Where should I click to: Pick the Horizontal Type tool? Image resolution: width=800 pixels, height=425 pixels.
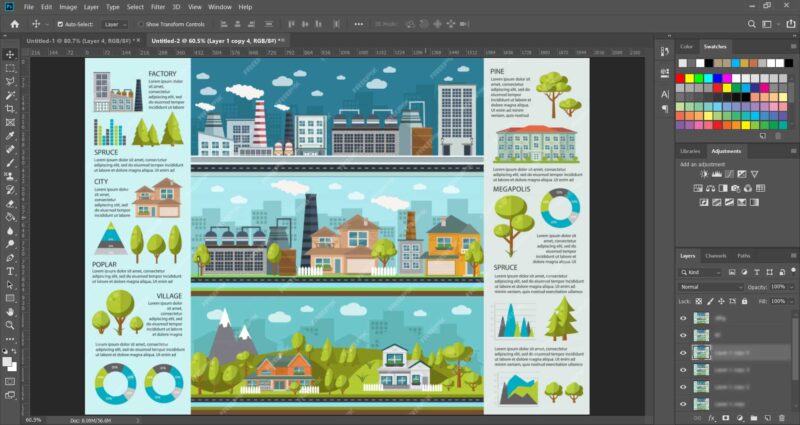(10, 270)
